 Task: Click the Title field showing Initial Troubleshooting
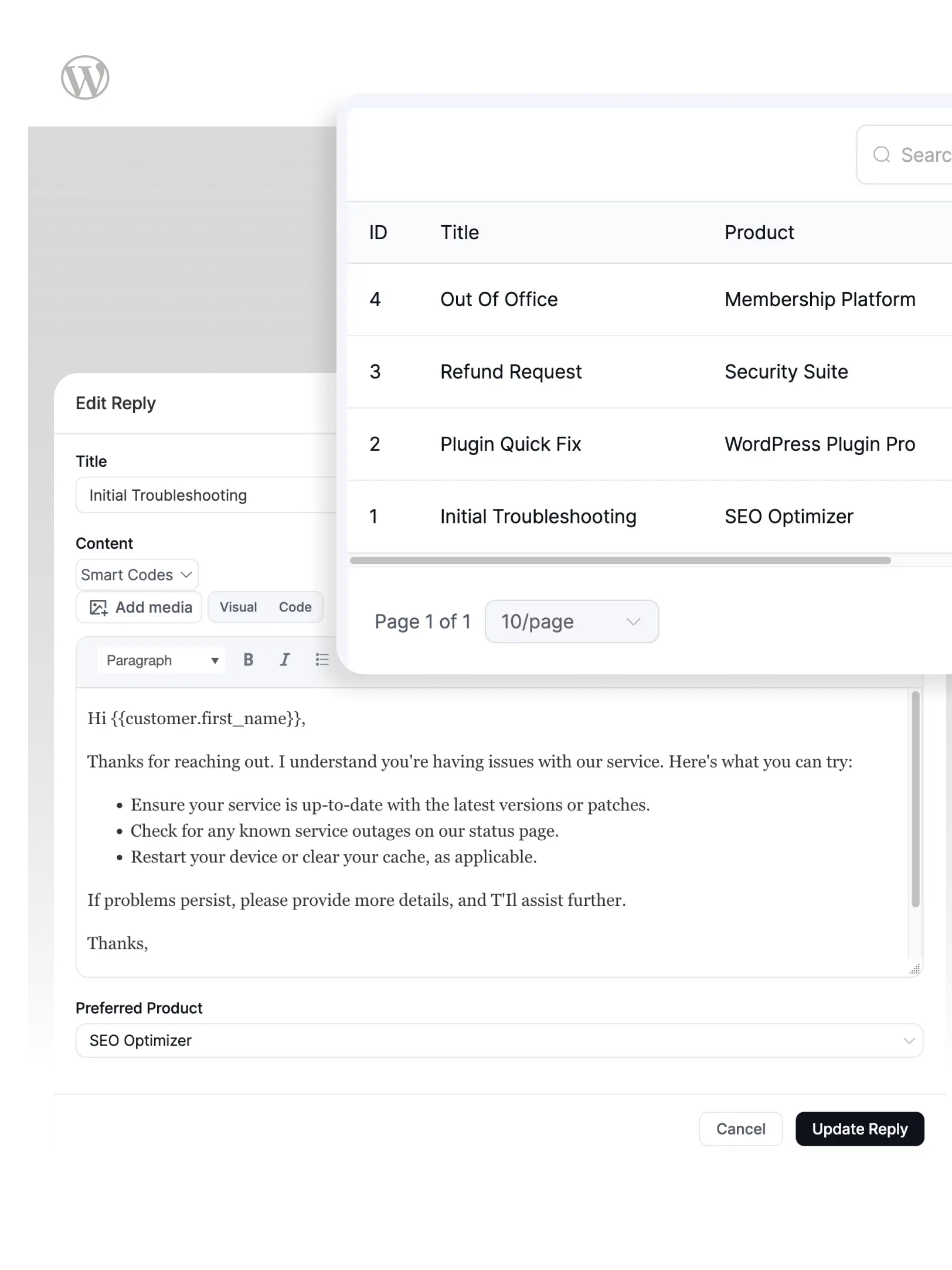205,495
